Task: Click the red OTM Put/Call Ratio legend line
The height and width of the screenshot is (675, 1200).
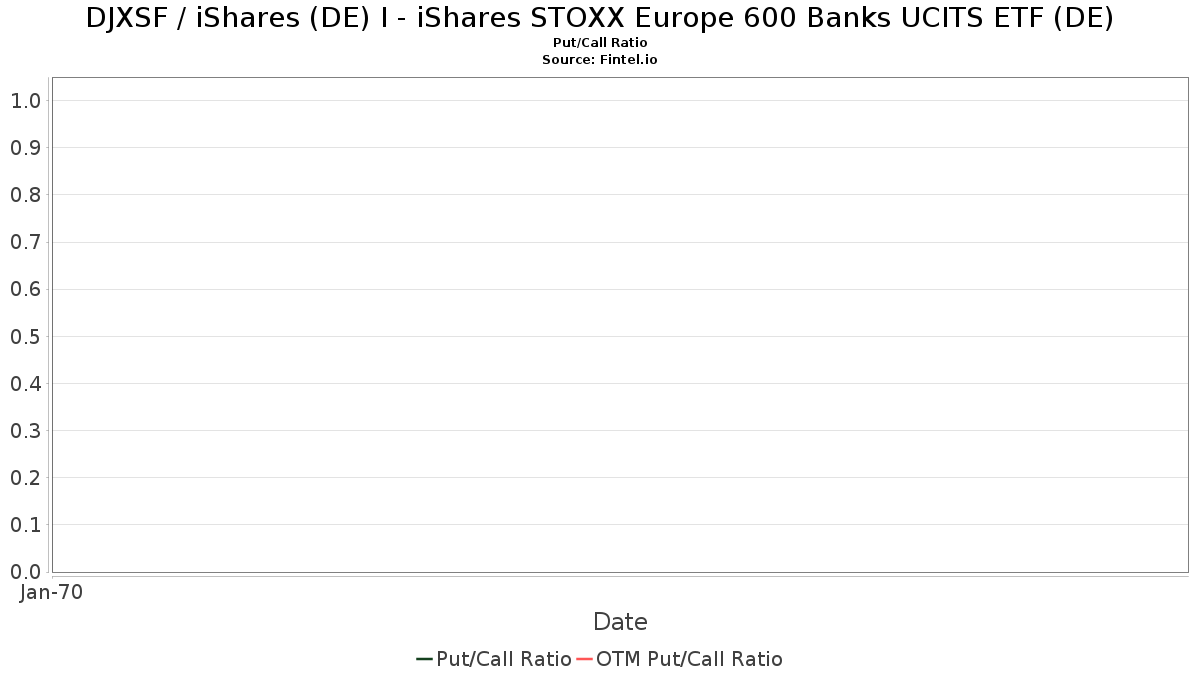Action: 585,659
